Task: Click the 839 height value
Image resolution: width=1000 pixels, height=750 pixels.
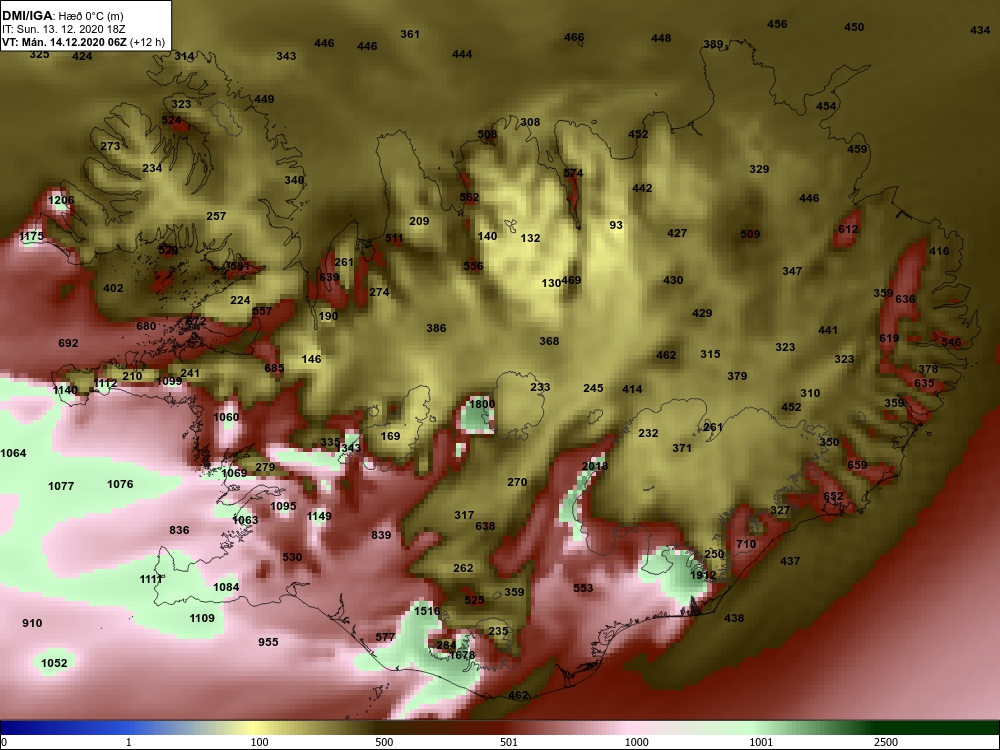Action: [x=381, y=535]
